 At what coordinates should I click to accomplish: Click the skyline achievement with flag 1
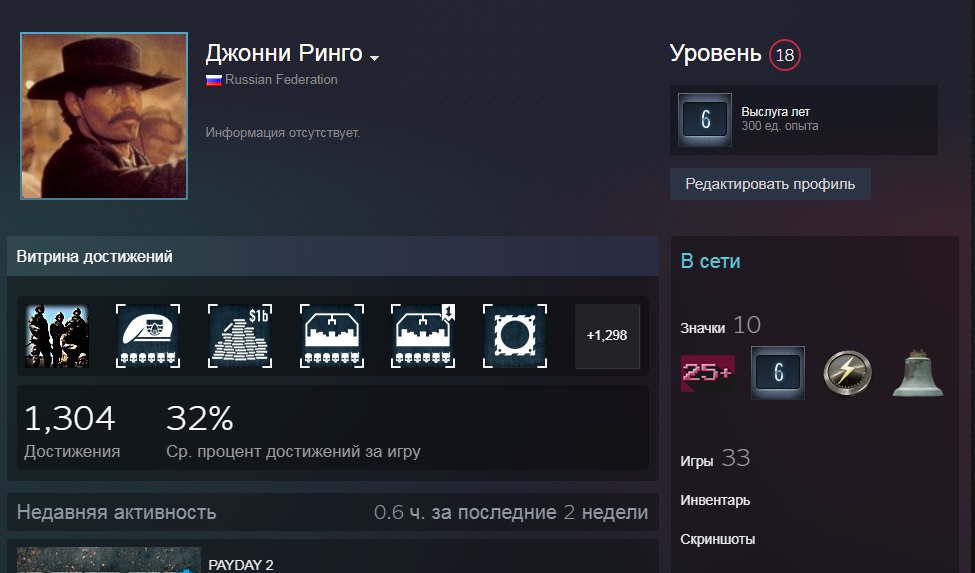coord(423,336)
